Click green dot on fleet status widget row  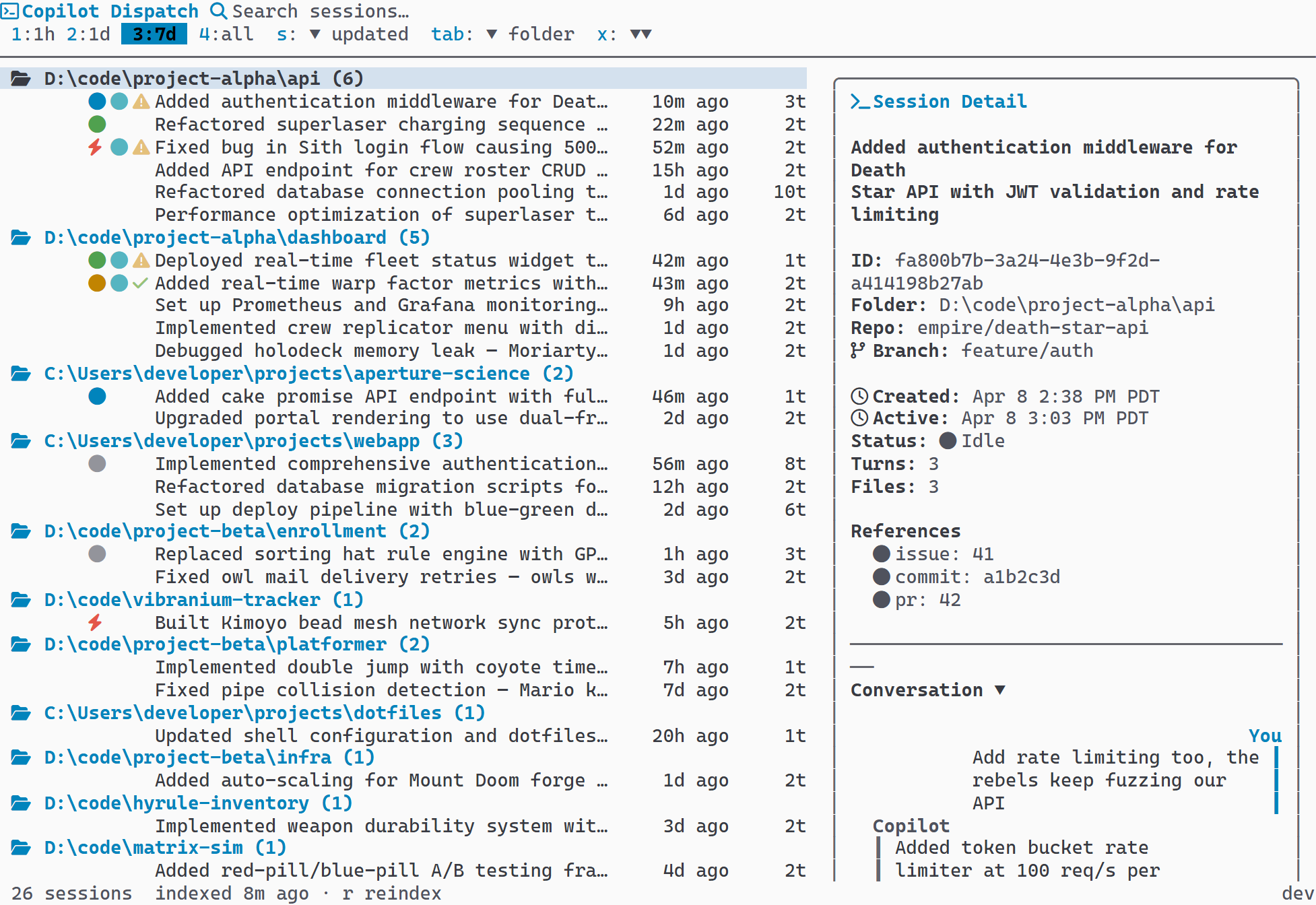click(97, 260)
